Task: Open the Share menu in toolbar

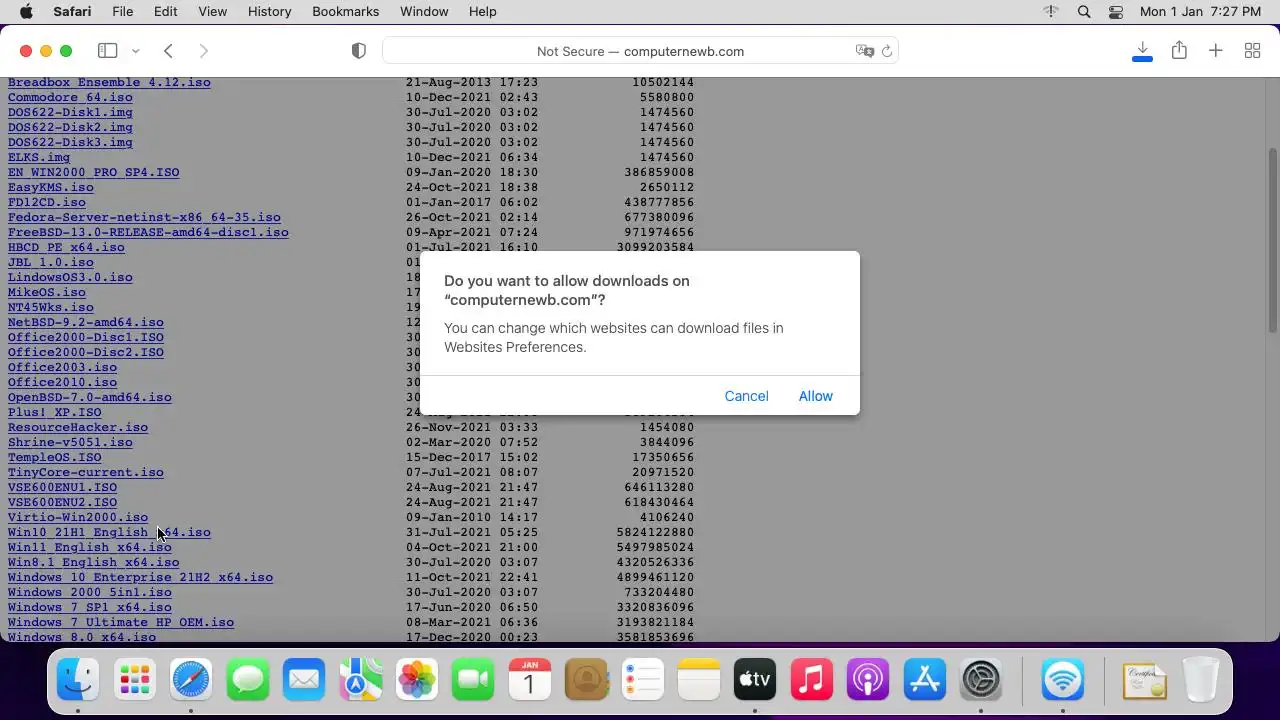Action: click(x=1179, y=51)
